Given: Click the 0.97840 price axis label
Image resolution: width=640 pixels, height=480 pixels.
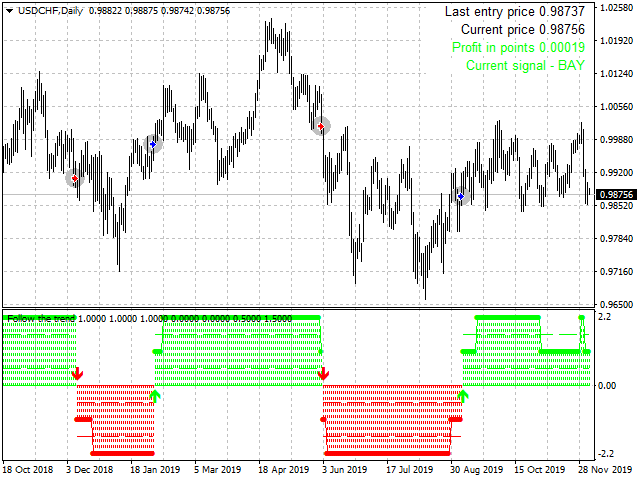Looking at the screenshot, I should point(616,238).
